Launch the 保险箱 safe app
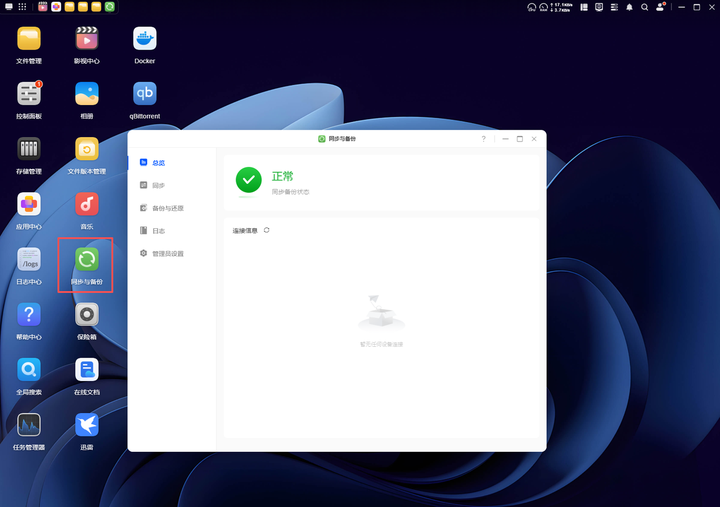720x507 pixels. 87,314
